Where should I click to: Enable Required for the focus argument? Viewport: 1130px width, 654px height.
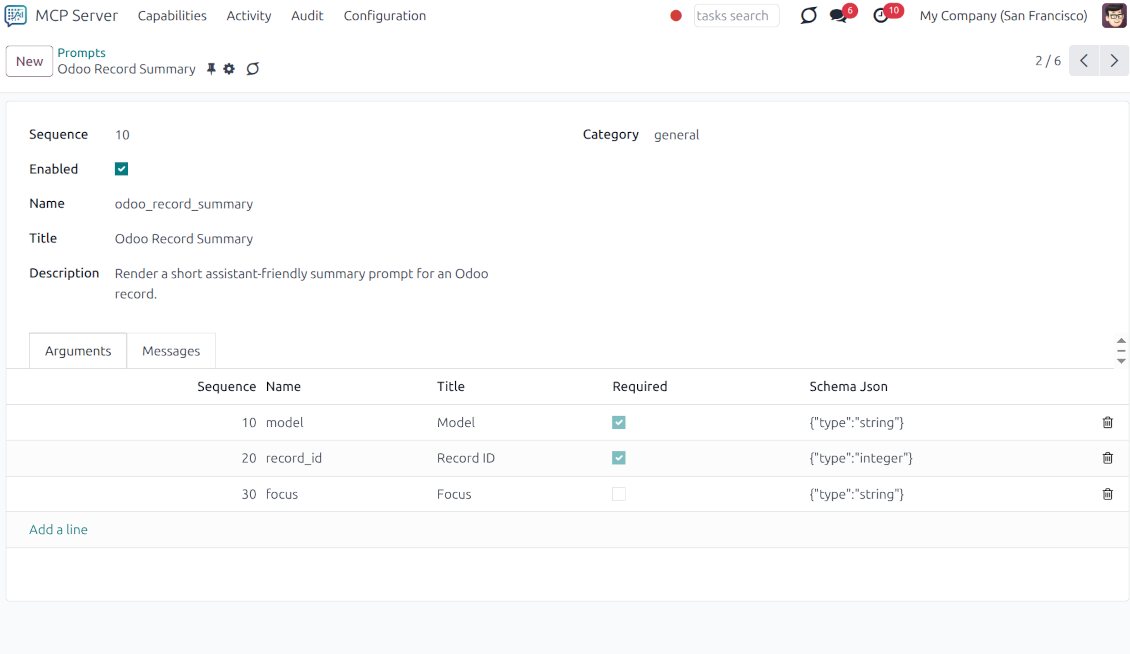[x=619, y=493]
